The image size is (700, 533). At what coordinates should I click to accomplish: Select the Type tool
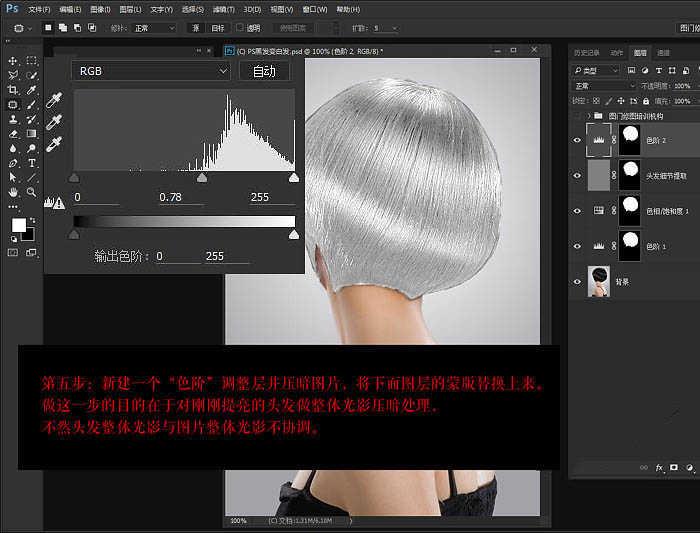(32, 162)
